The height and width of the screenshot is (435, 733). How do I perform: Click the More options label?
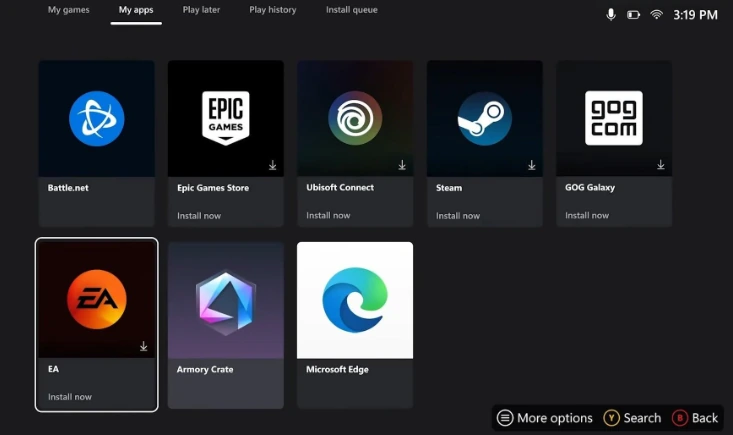point(554,418)
